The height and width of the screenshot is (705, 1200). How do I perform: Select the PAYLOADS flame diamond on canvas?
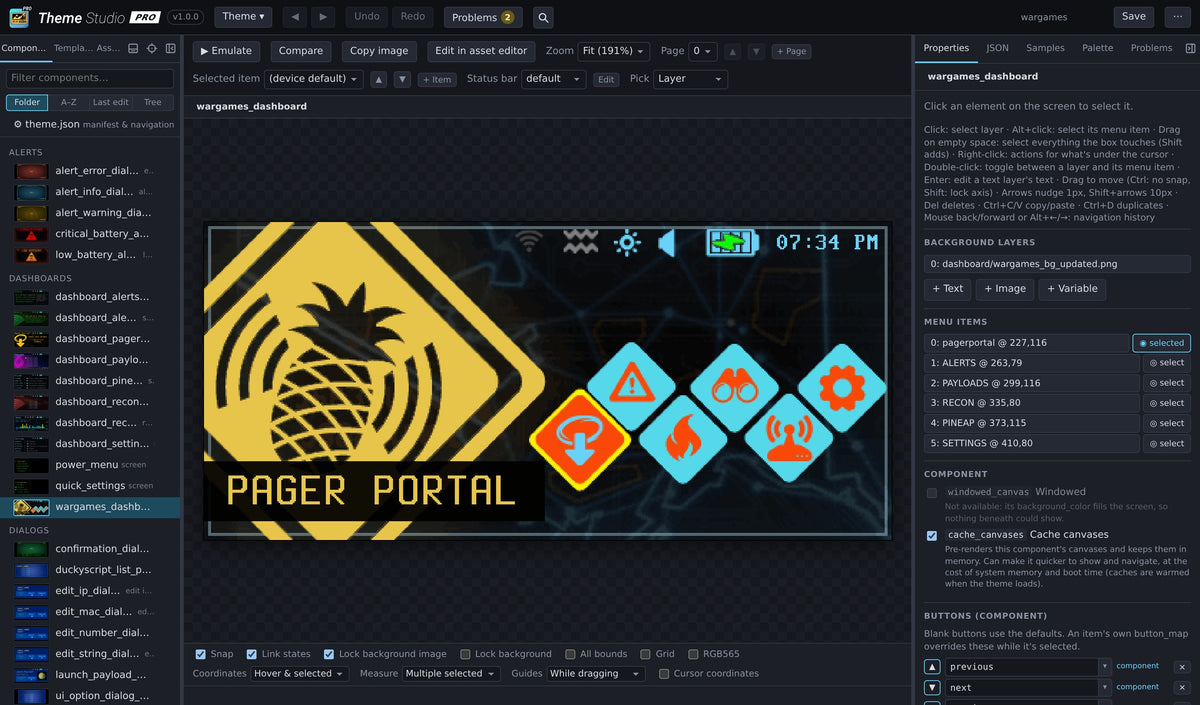tap(682, 437)
